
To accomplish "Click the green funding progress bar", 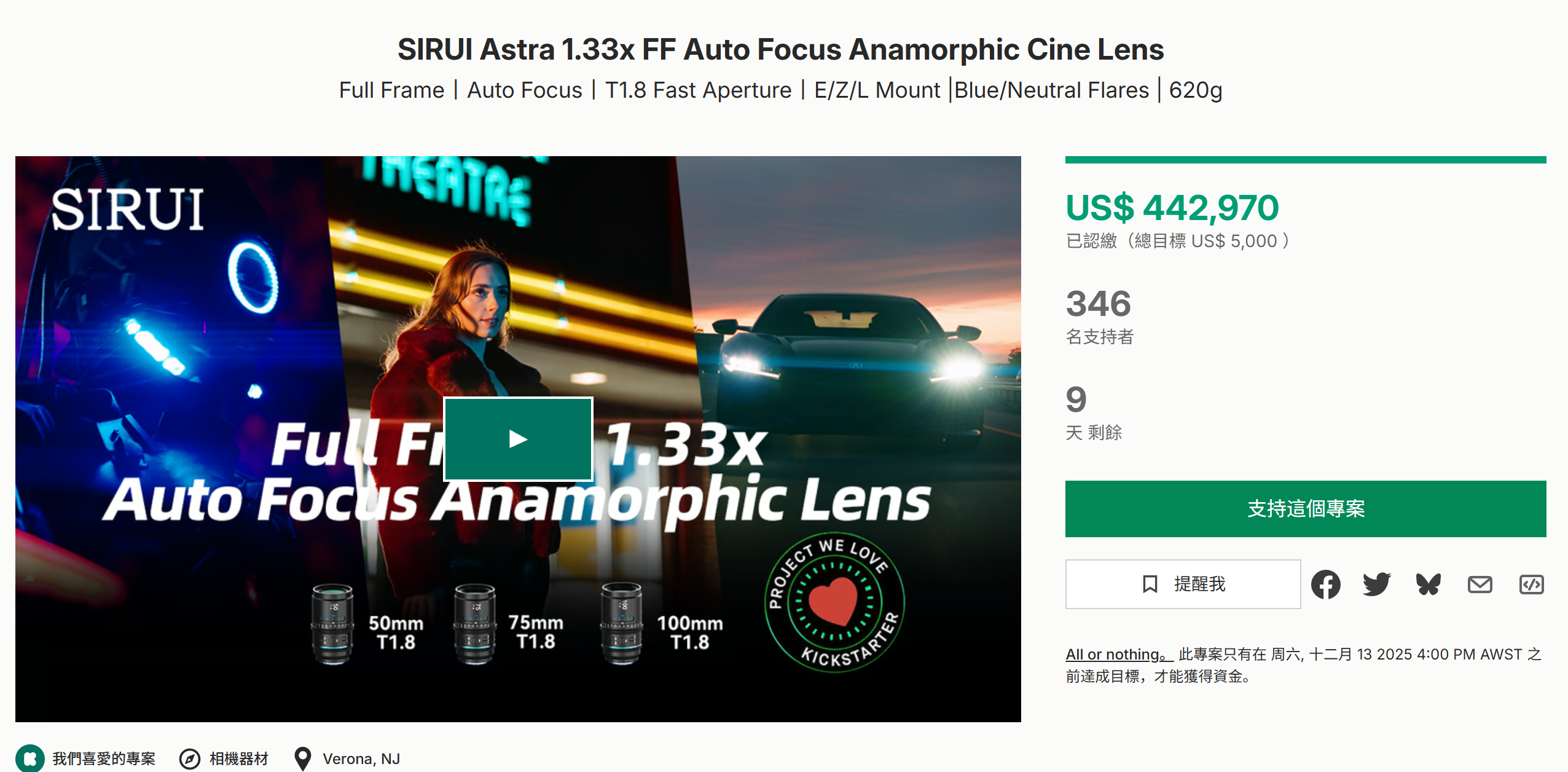I will click(x=1306, y=160).
